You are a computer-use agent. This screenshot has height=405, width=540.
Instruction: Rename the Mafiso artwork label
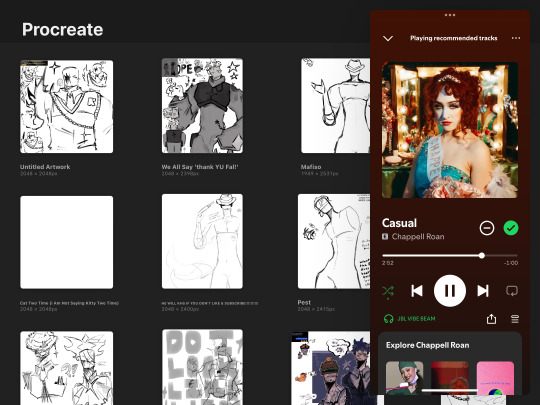point(311,167)
